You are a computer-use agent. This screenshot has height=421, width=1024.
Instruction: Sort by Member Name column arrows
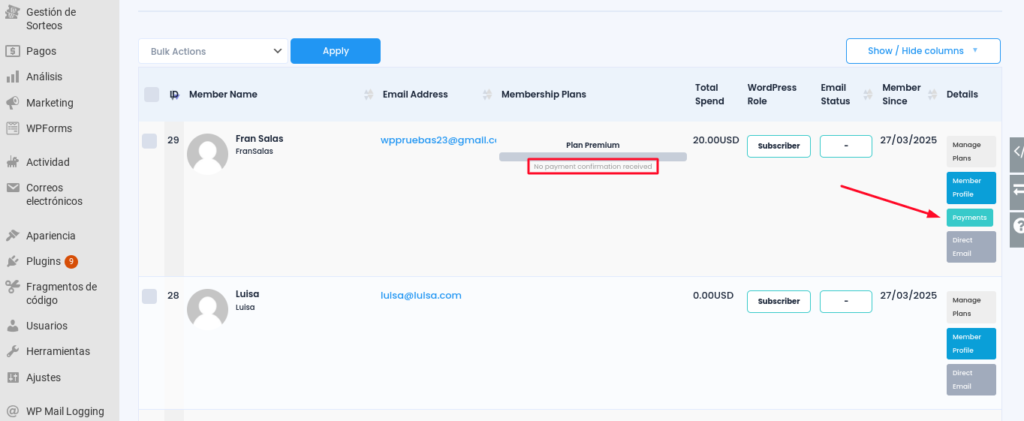click(x=368, y=95)
